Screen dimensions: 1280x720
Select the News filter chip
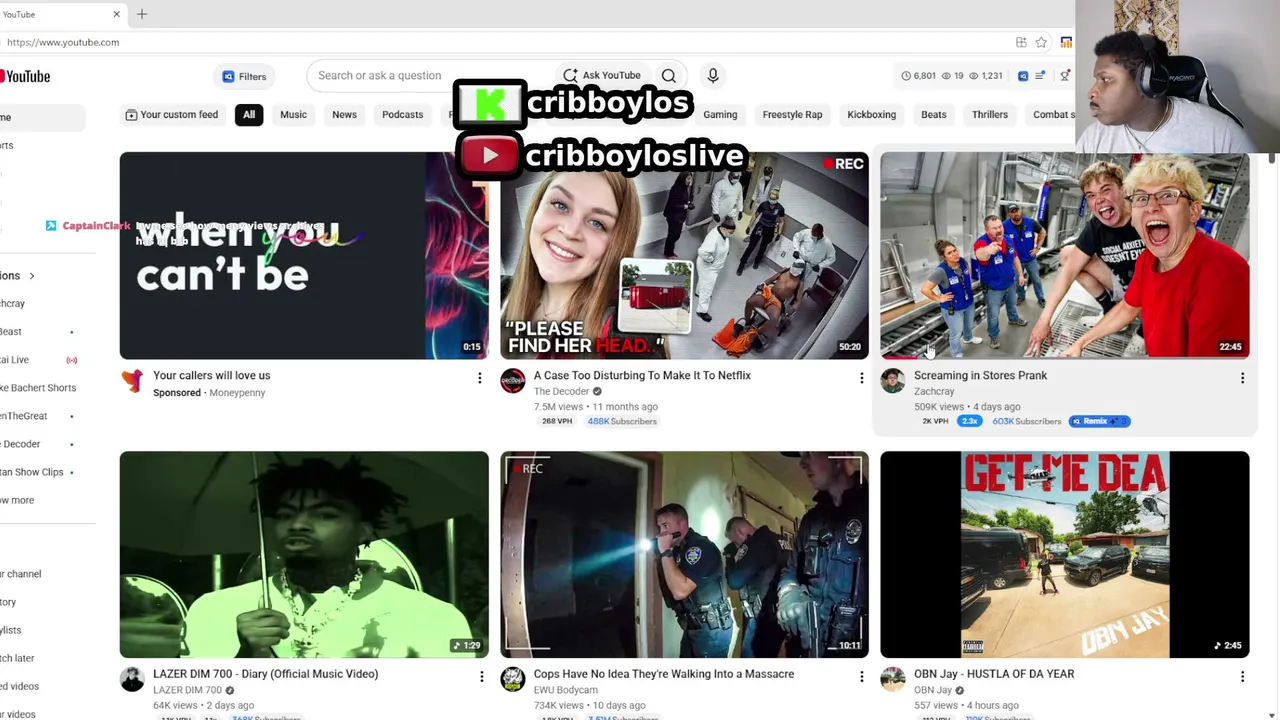(344, 115)
